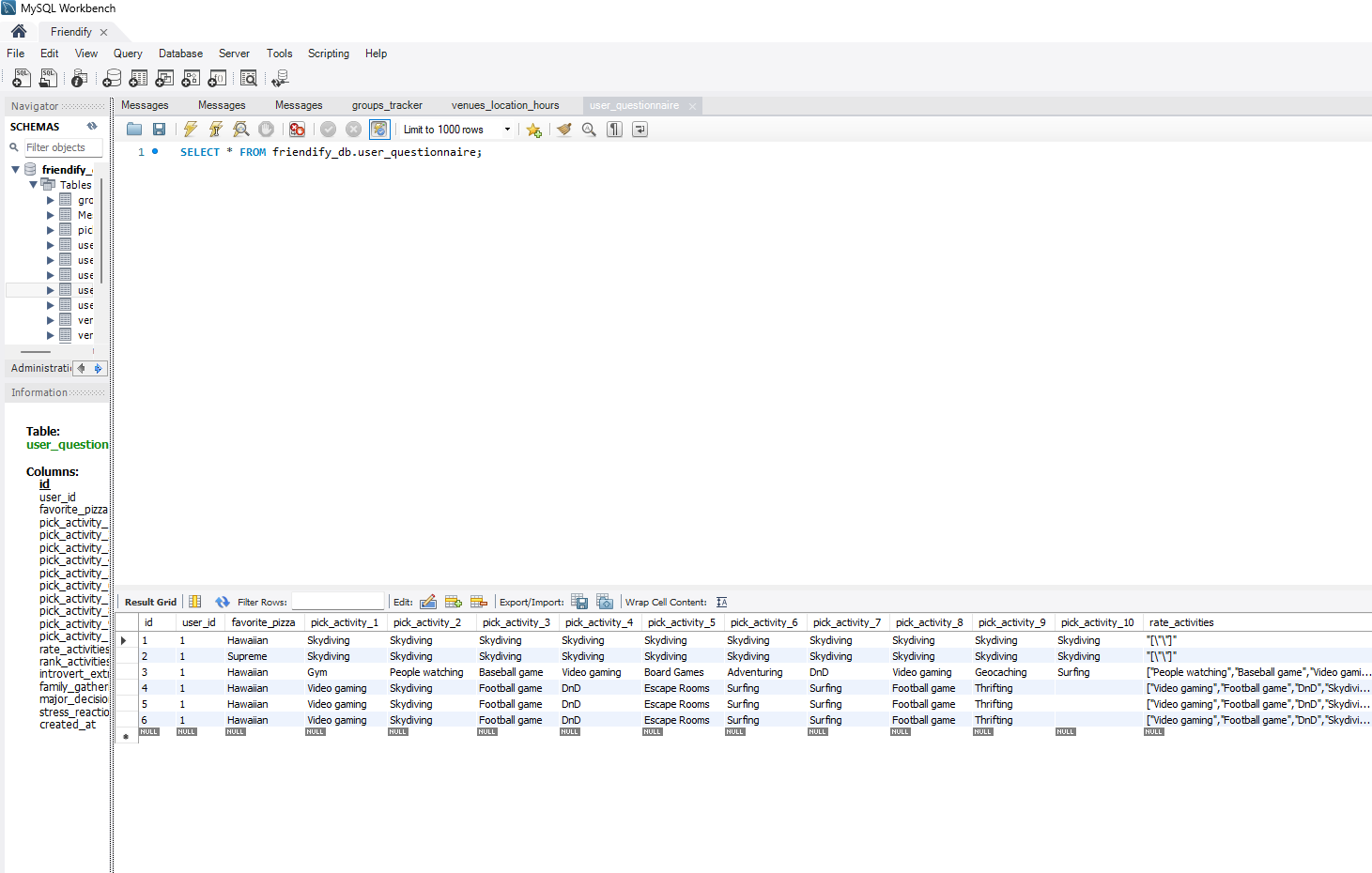
Task: Toggle stop-on-error script execution
Action: pos(297,130)
